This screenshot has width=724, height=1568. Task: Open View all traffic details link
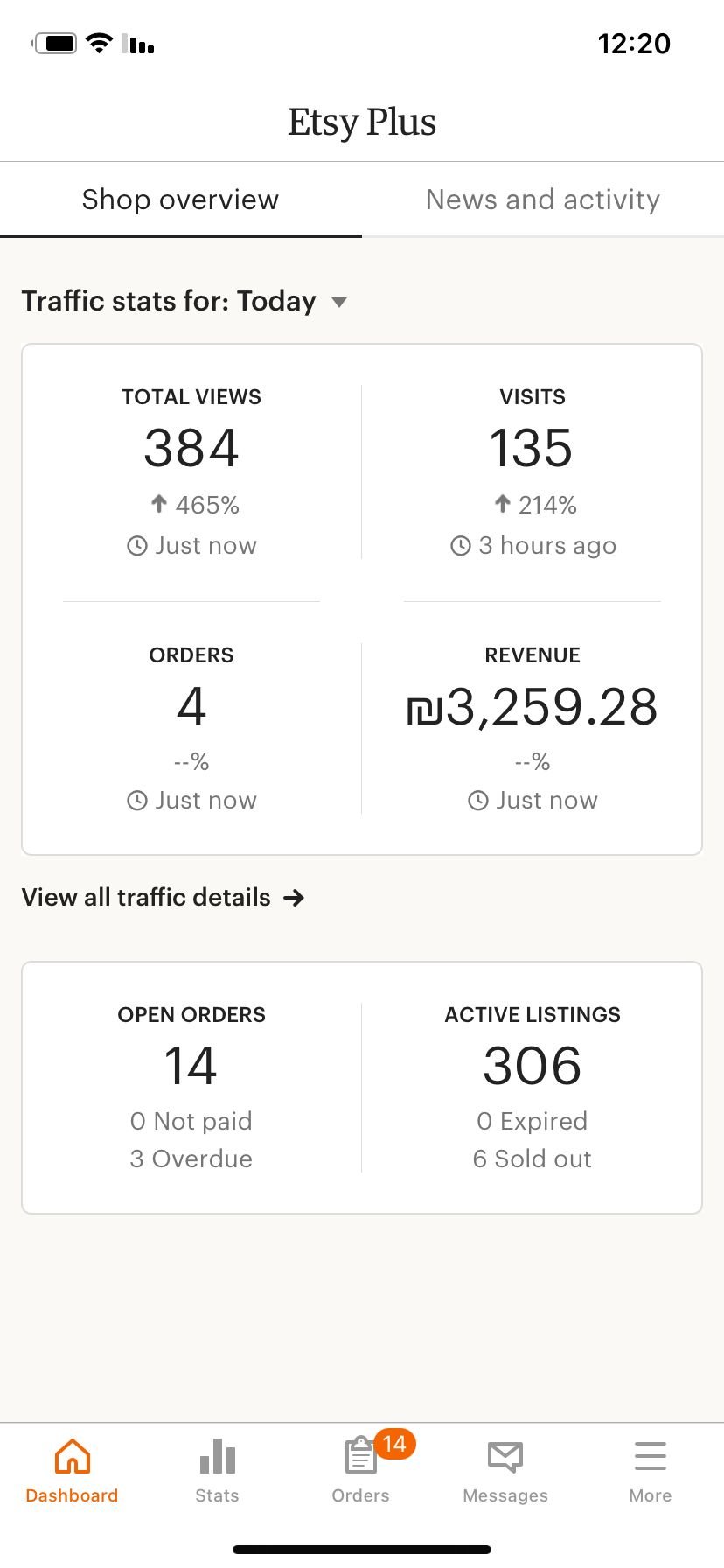[x=146, y=898]
